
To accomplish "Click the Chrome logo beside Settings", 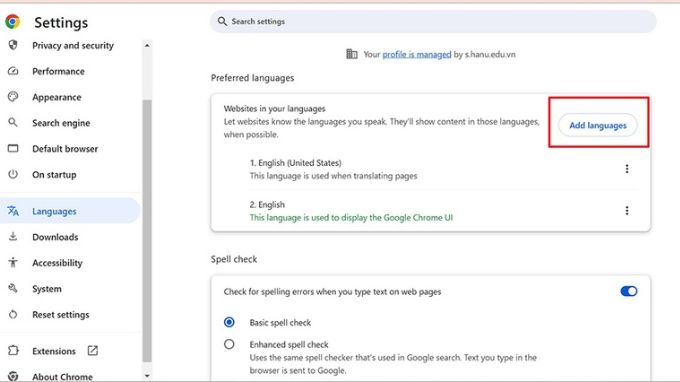I will pyautogui.click(x=13, y=21).
